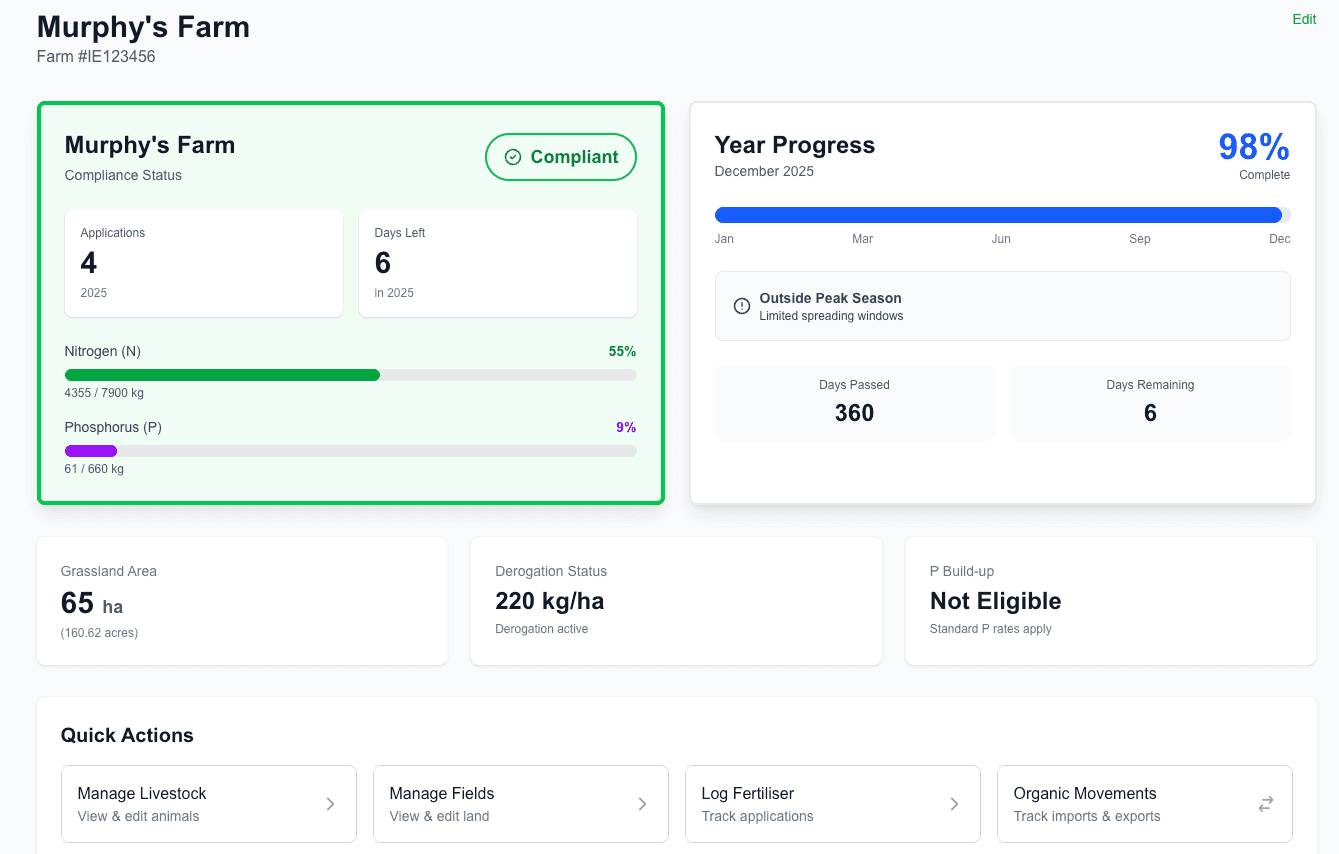Viewport: 1339px width, 854px height.
Task: Open the Grassland Area details card
Action: pos(241,600)
